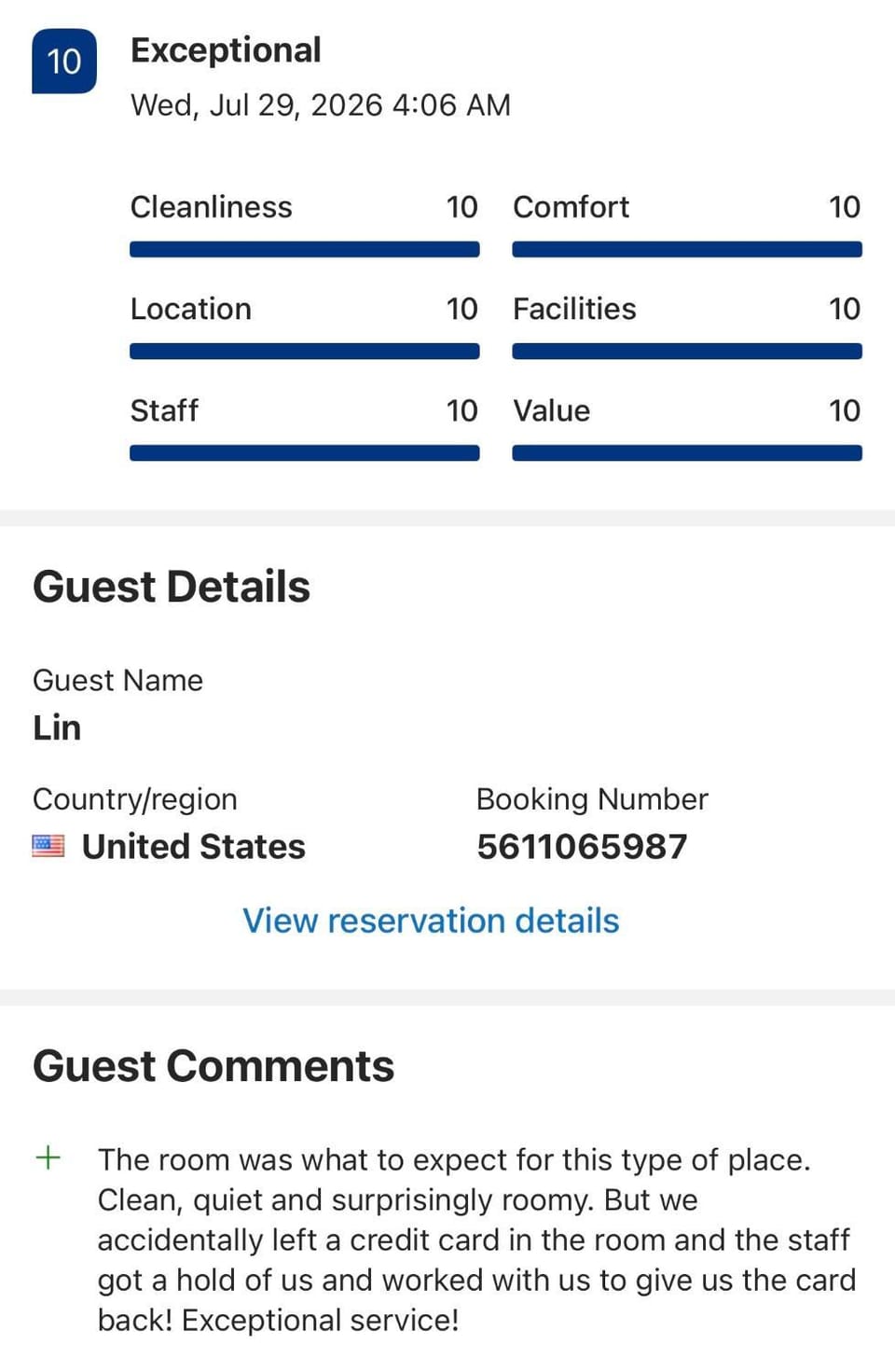The width and height of the screenshot is (895, 1372).
Task: Click the United States flag icon
Action: coord(48,846)
